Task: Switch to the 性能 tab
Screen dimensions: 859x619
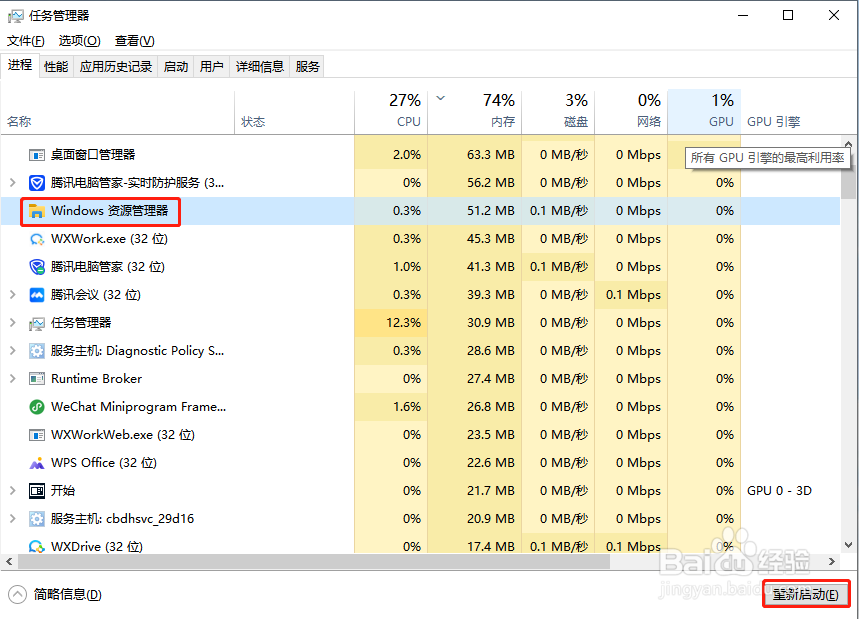Action: [55, 66]
